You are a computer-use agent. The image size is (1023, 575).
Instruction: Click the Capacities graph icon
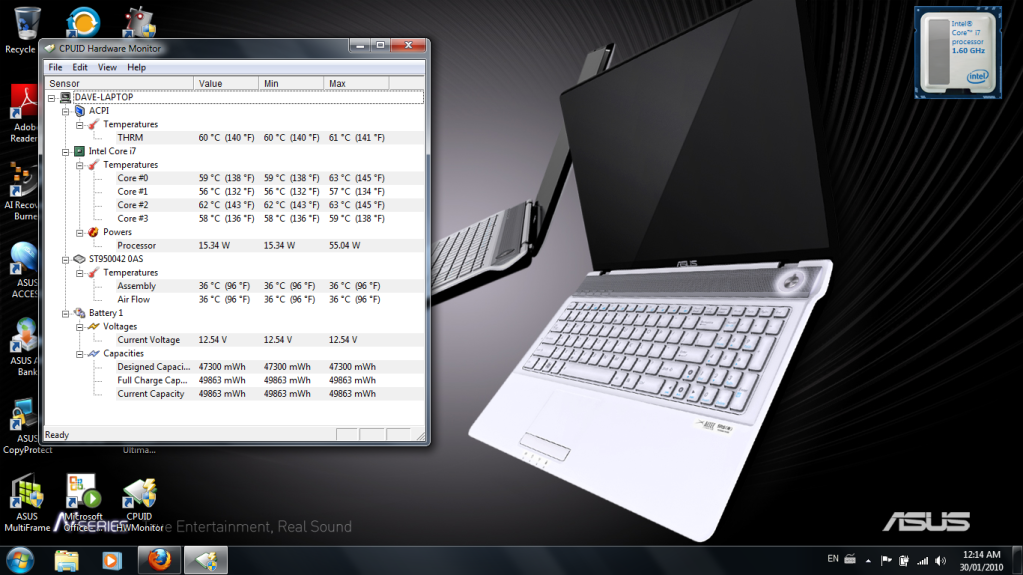pyautogui.click(x=94, y=354)
